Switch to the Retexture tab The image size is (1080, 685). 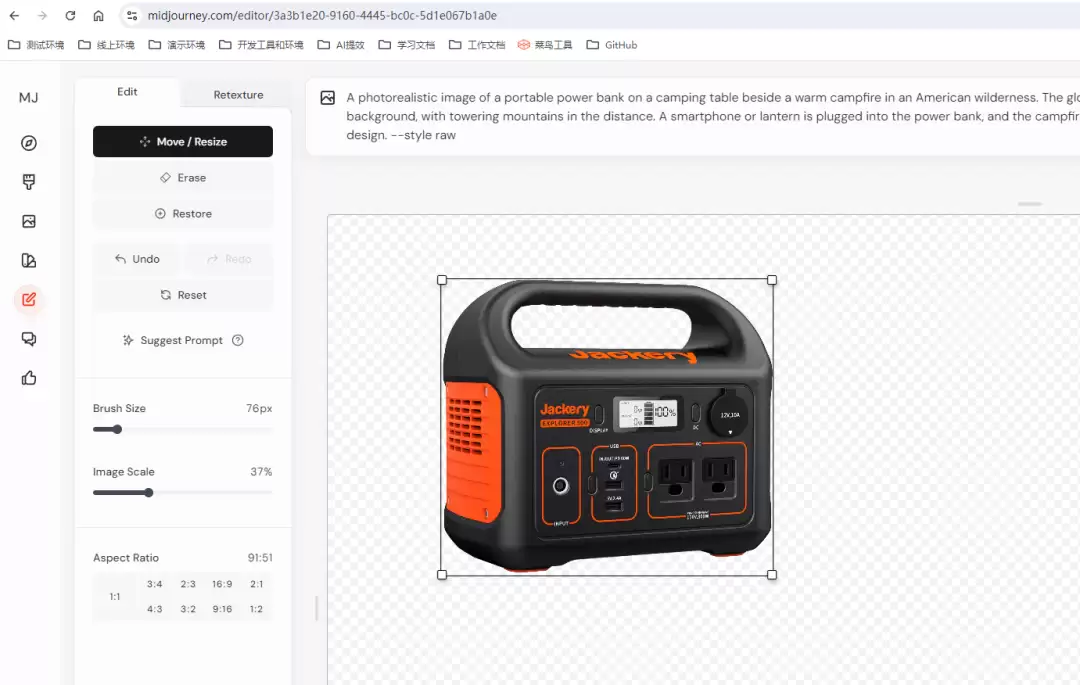238,95
